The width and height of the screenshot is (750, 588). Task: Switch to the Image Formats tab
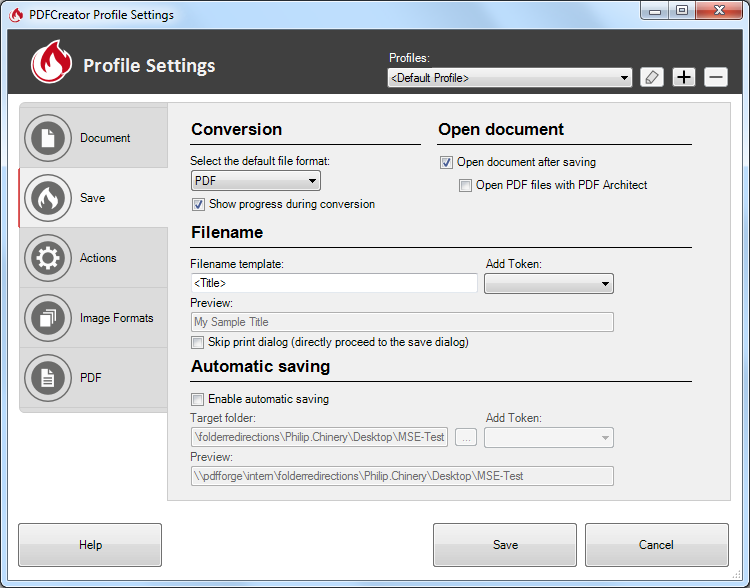point(116,318)
